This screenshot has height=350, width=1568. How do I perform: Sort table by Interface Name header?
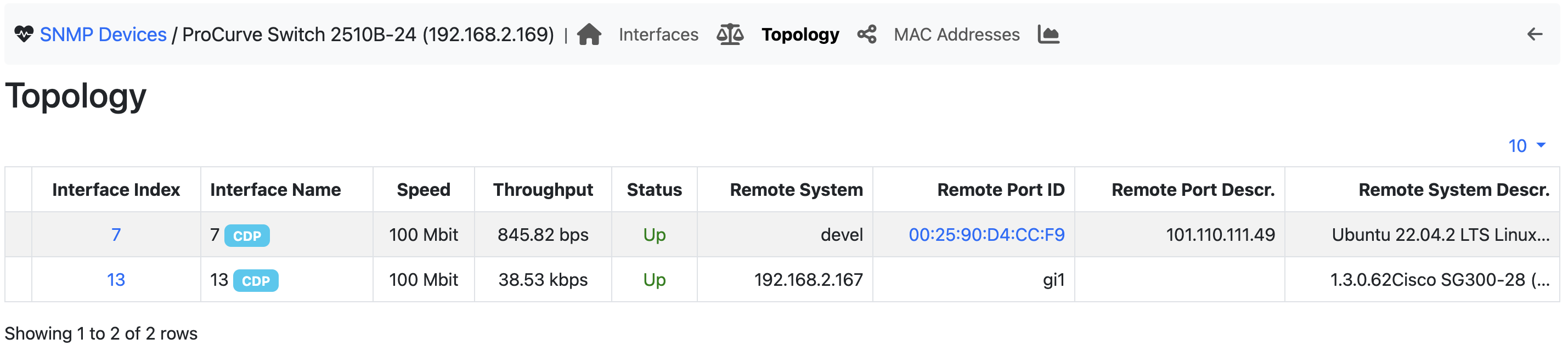[x=275, y=190]
